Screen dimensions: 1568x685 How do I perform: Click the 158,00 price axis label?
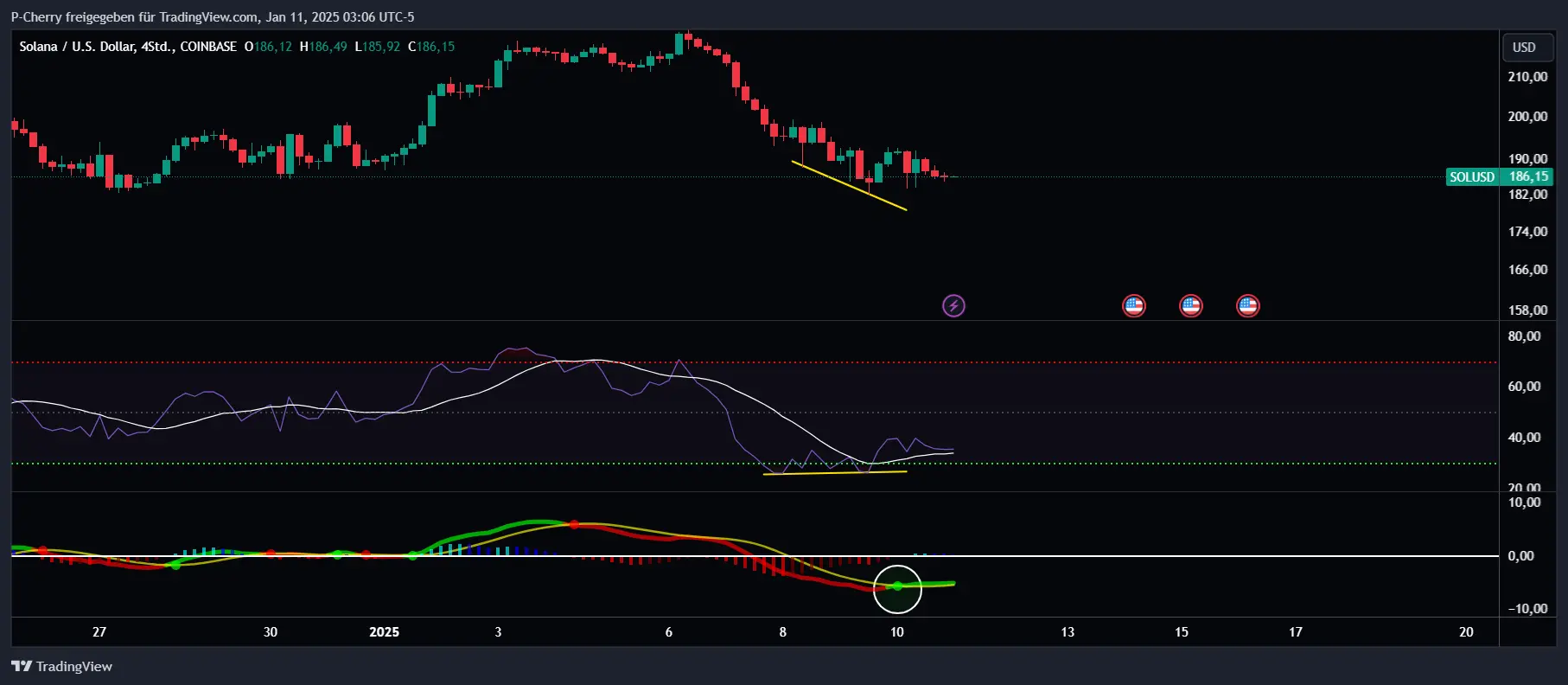tap(1527, 310)
